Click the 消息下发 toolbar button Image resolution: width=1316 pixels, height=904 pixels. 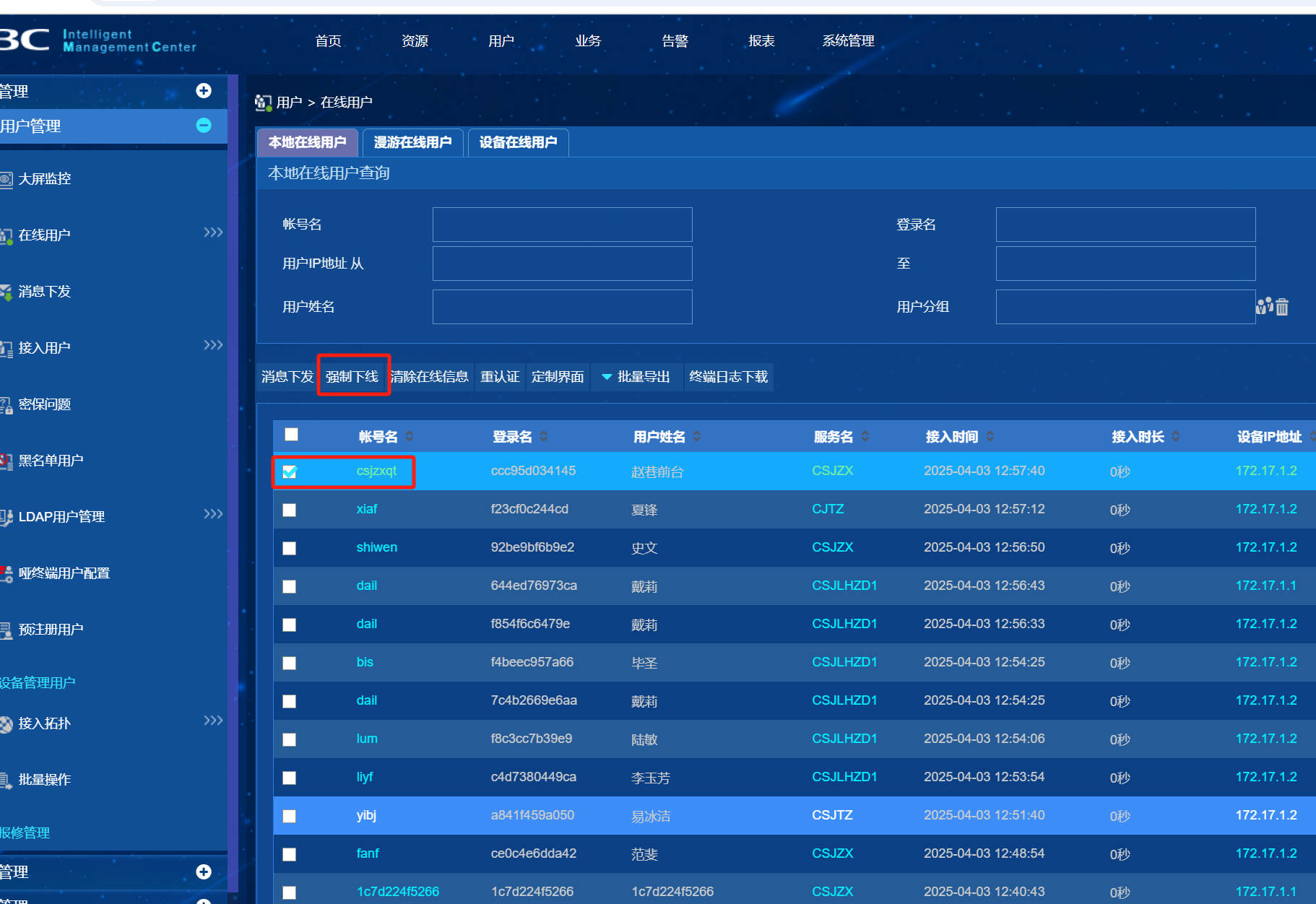(287, 377)
